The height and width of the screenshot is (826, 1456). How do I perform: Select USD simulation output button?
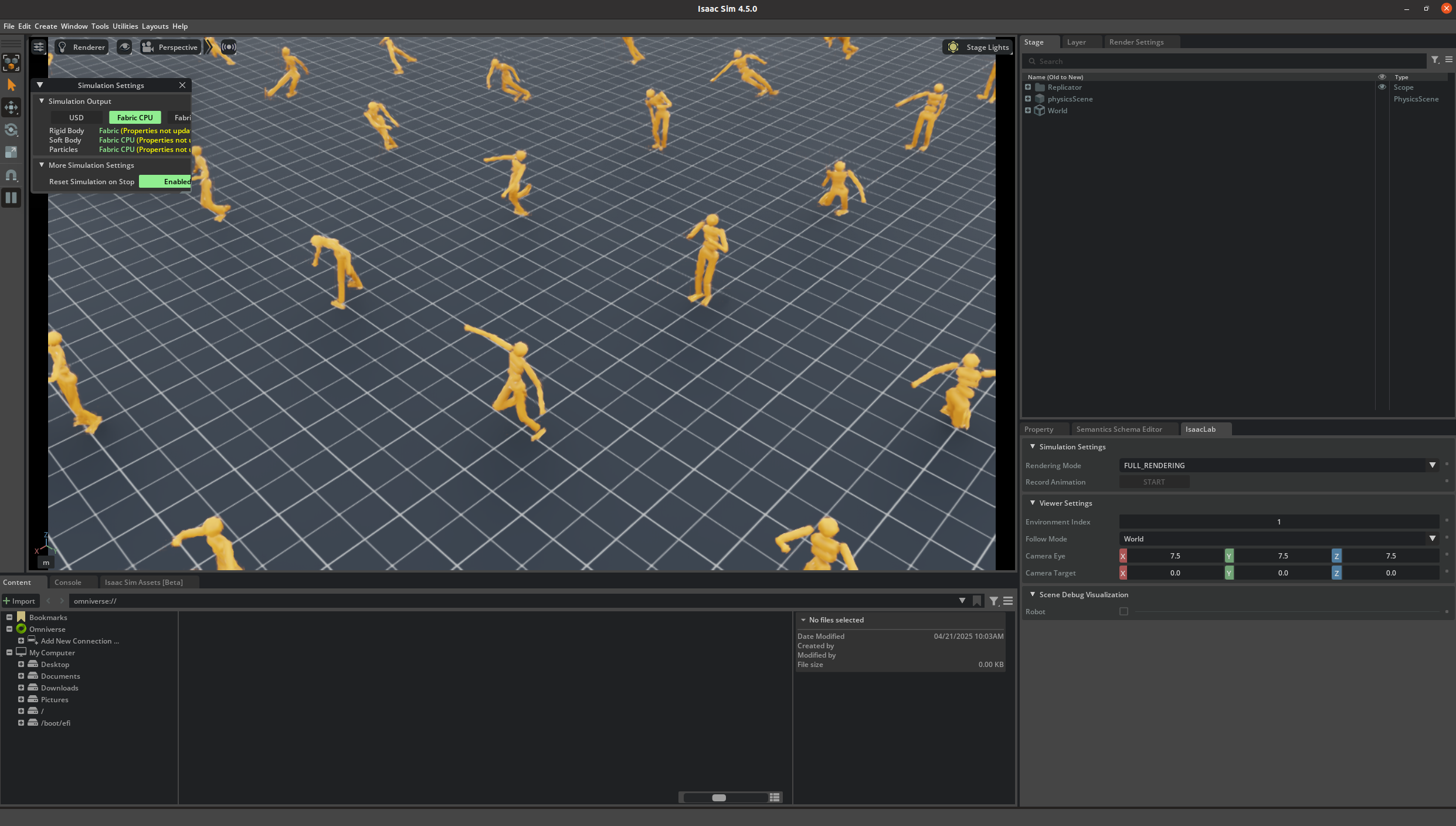(x=76, y=118)
